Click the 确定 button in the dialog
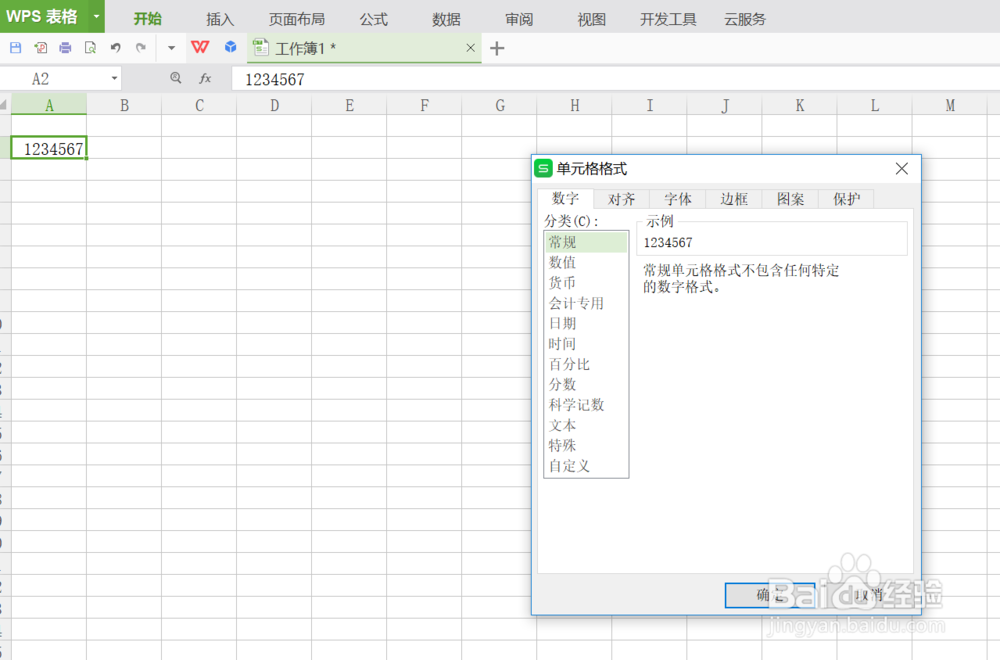Screen dimensions: 1000x660 (770, 595)
